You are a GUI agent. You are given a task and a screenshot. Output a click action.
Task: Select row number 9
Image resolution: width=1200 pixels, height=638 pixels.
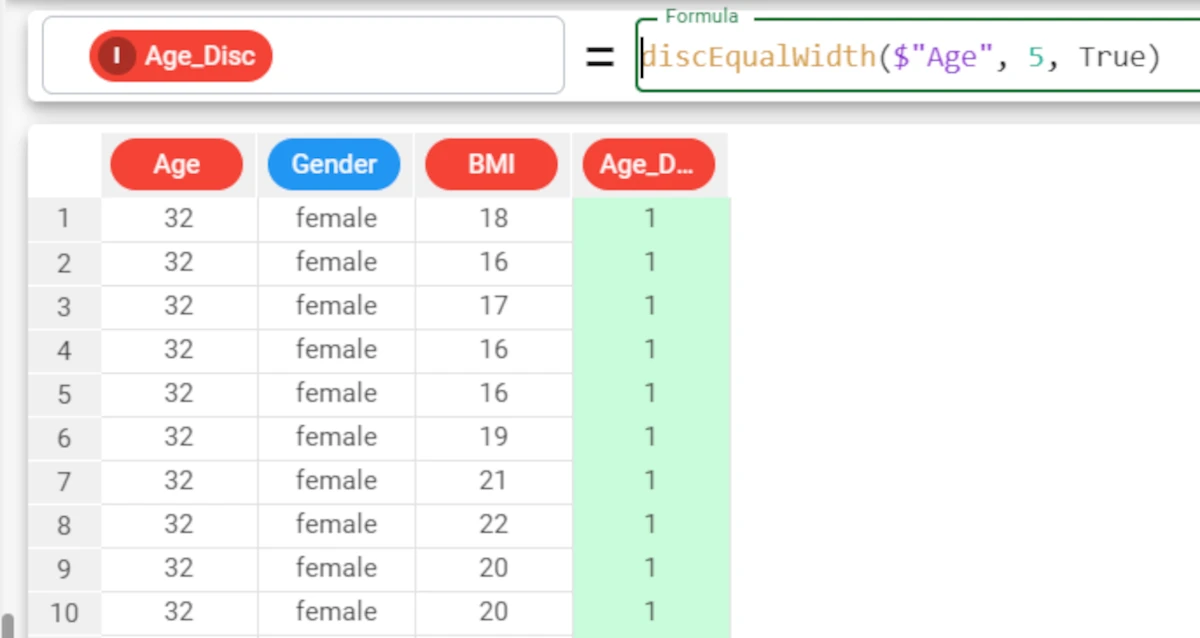point(64,569)
